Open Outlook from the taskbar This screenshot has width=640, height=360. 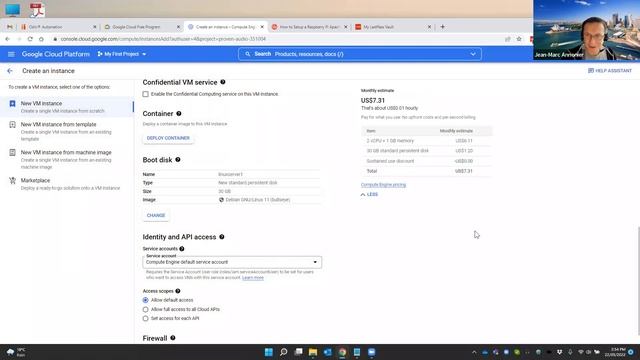pyautogui.click(x=328, y=352)
